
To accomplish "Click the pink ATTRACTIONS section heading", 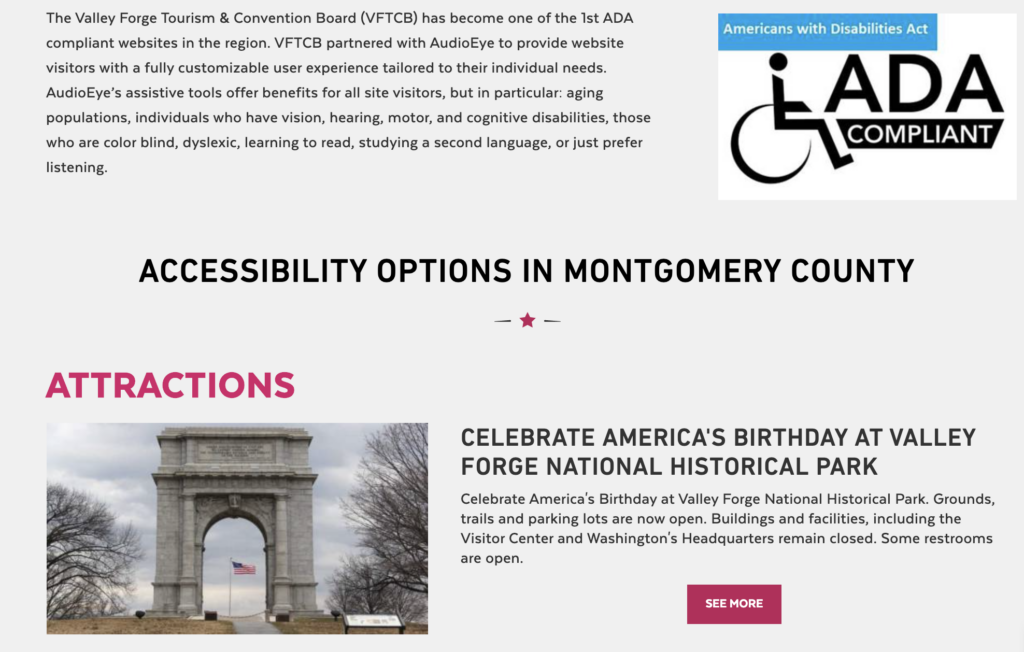I will (170, 385).
